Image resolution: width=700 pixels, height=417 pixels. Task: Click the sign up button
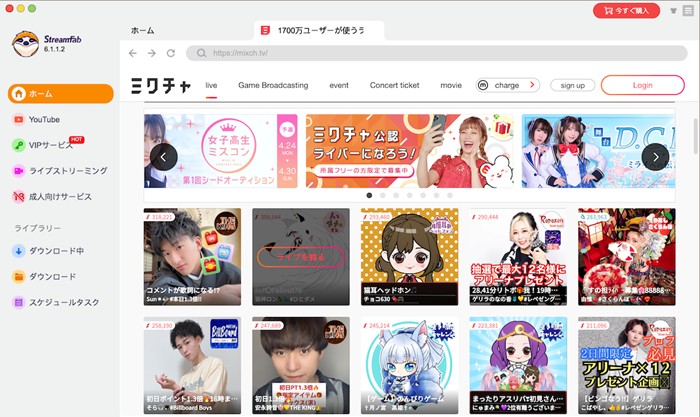click(x=573, y=85)
